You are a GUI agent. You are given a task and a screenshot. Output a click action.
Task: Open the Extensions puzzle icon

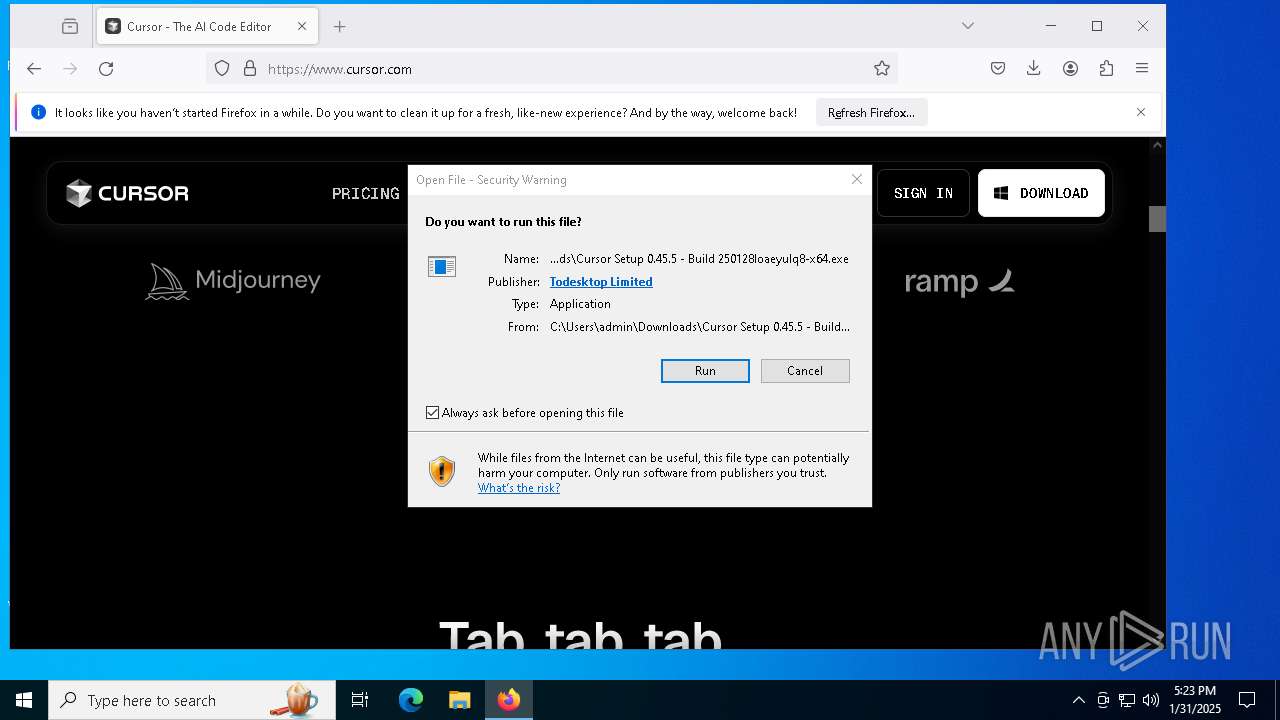click(x=1106, y=69)
